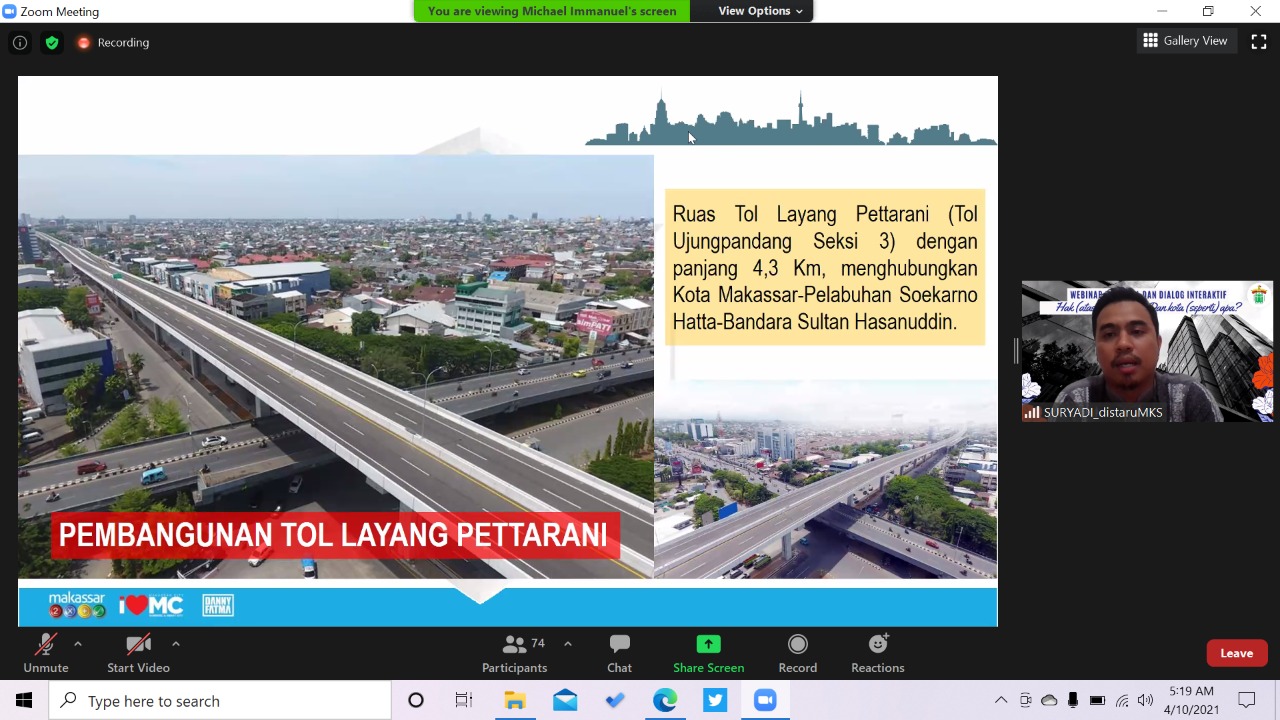
Task: Start your video
Action: click(x=138, y=653)
